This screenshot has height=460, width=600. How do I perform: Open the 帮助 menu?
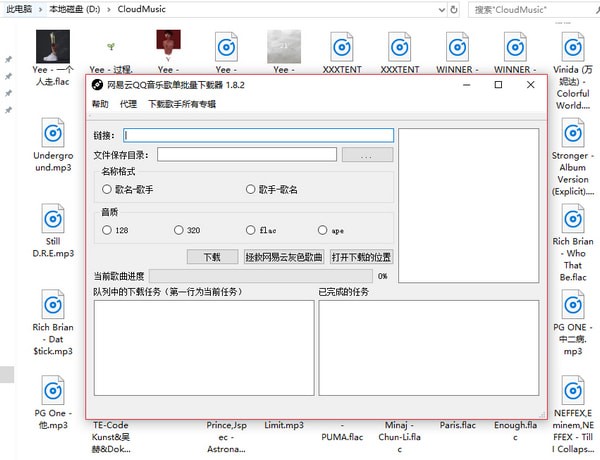tap(100, 104)
